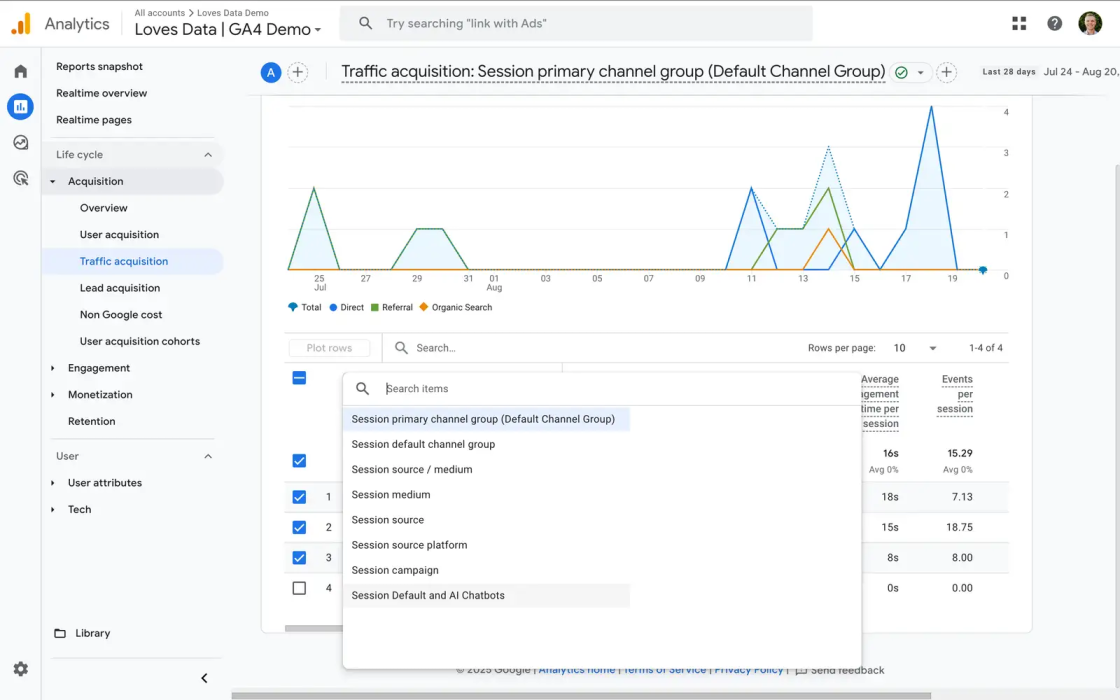Click the Send feedback link
The width and height of the screenshot is (1120, 700).
845,670
